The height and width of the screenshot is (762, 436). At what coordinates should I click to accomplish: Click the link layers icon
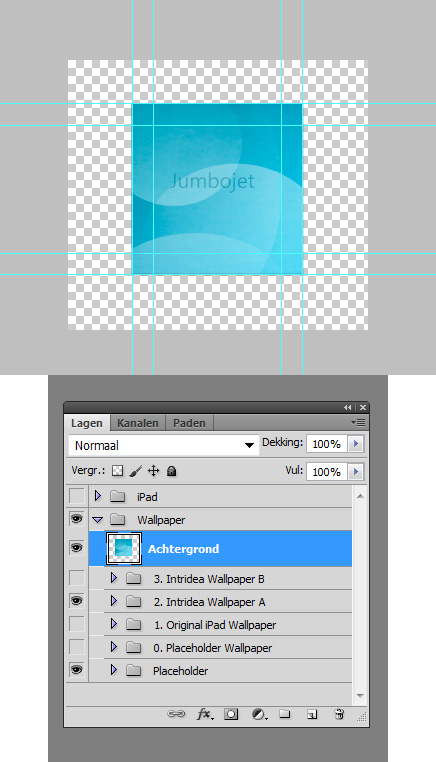click(176, 714)
